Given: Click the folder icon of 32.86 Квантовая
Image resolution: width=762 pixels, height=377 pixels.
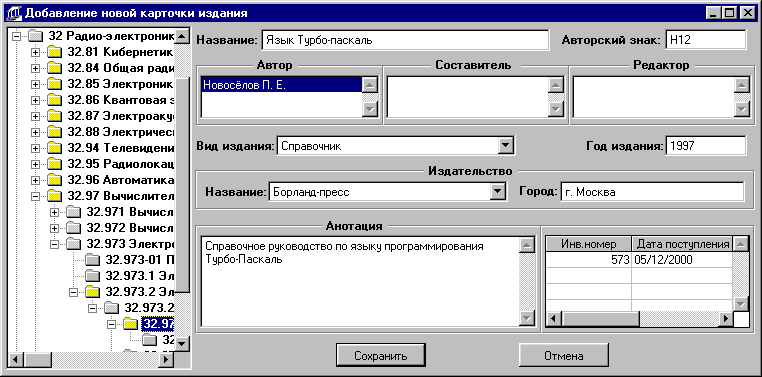Looking at the screenshot, I should [x=54, y=100].
